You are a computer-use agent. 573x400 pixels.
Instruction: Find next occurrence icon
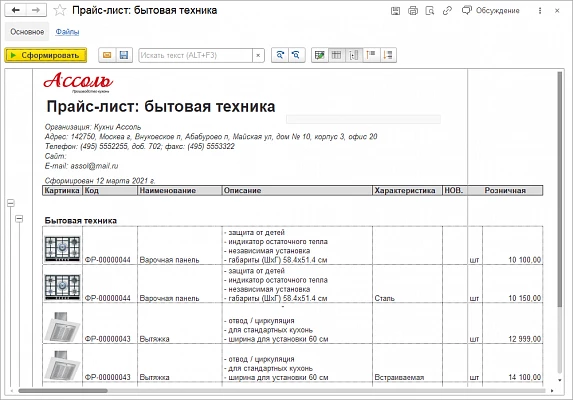click(280, 55)
